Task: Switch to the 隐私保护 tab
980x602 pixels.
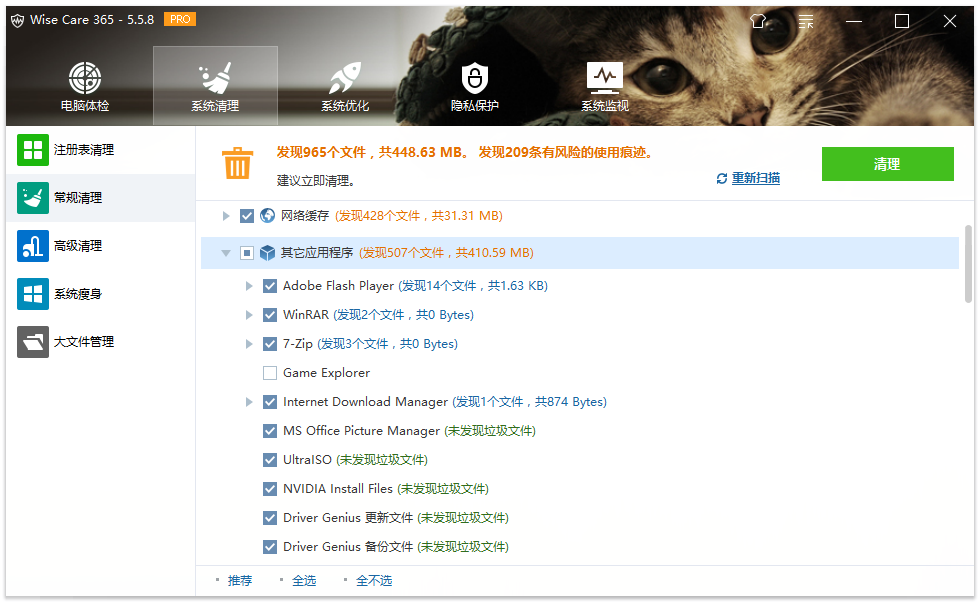Action: point(475,86)
